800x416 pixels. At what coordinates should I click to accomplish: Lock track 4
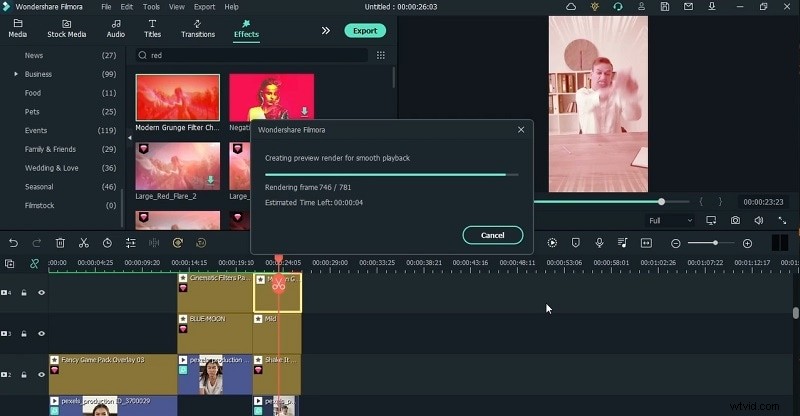click(23, 292)
